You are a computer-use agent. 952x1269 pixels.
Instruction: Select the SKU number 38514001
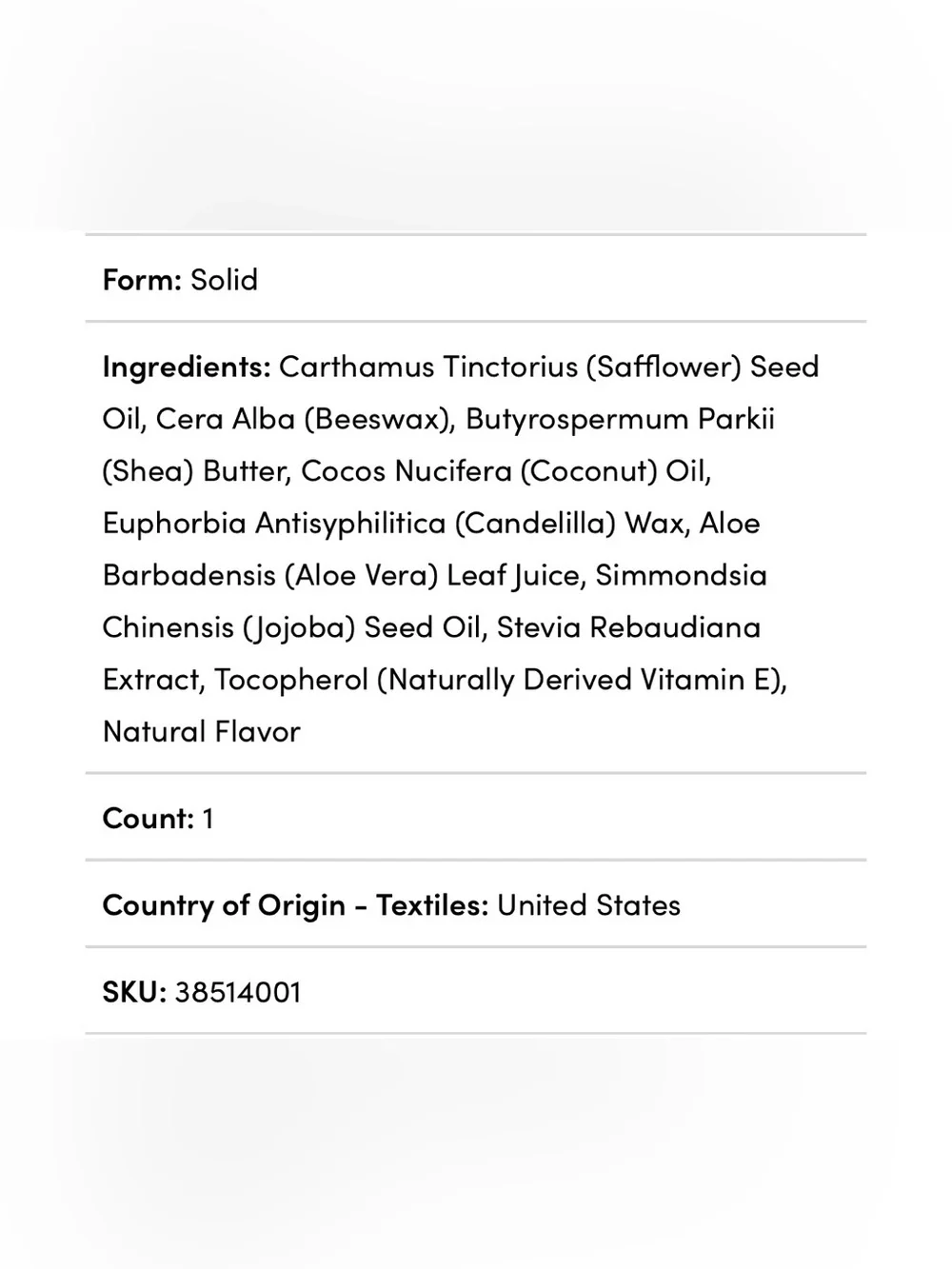(x=238, y=991)
